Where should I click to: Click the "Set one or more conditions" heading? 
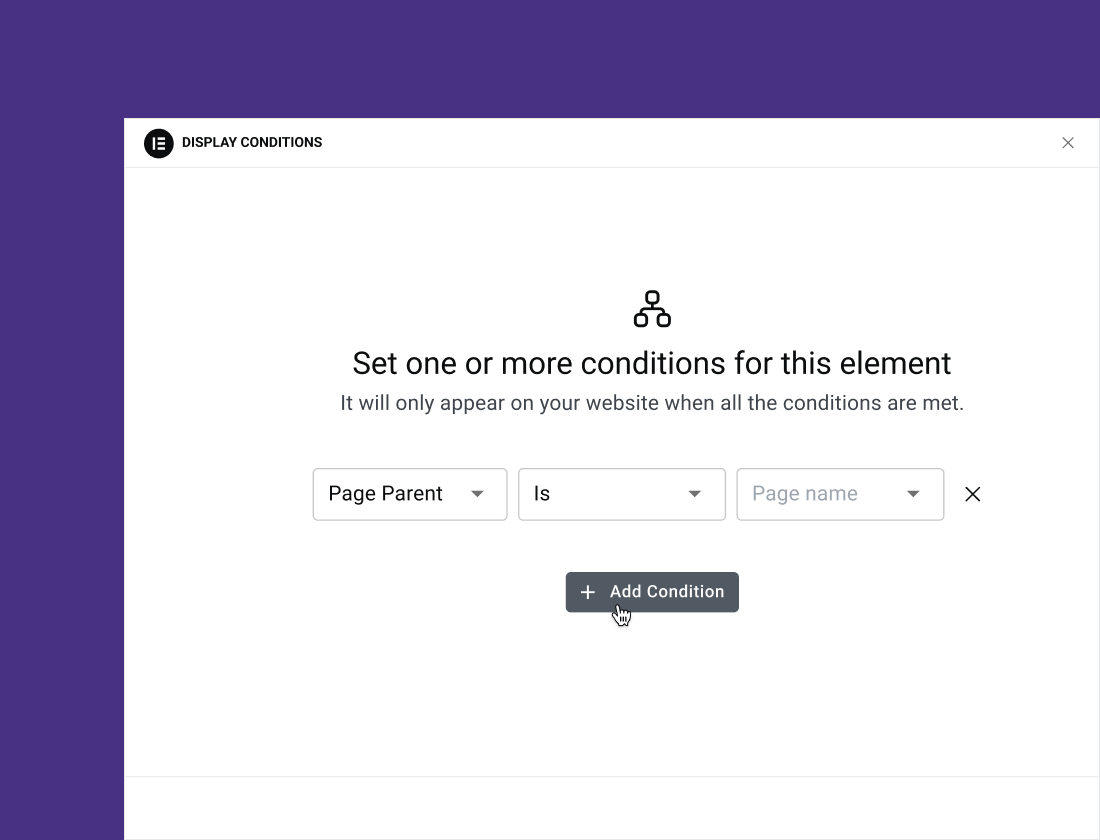pyautogui.click(x=652, y=363)
